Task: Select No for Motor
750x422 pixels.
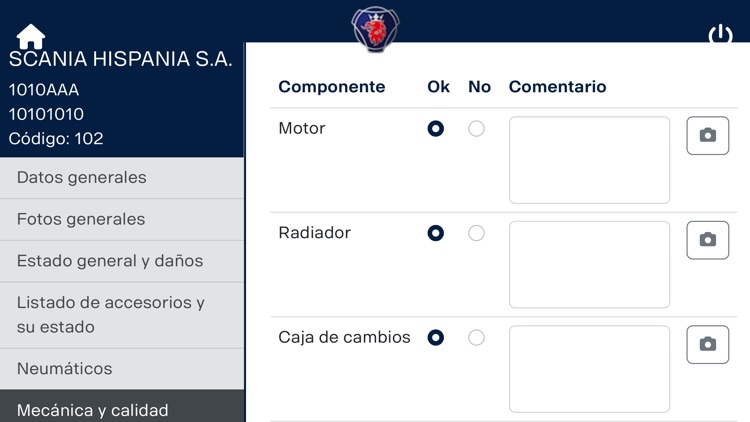Action: pyautogui.click(x=477, y=129)
